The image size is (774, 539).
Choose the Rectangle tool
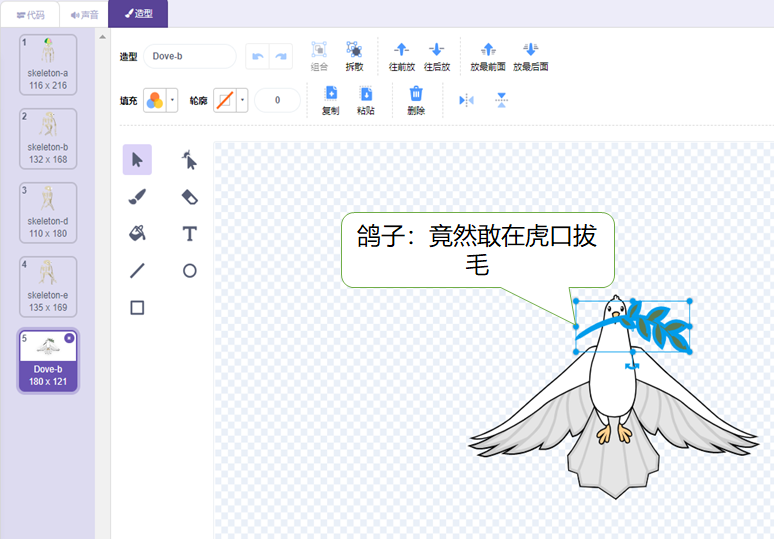pos(137,308)
